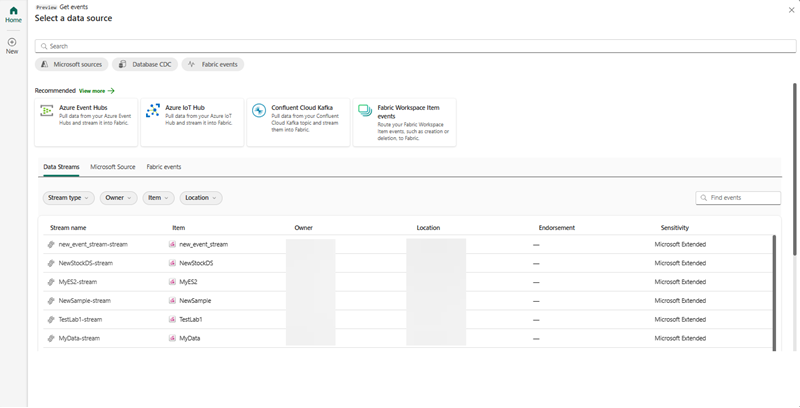Click stream icon beside TestLab1-stream

(x=51, y=320)
